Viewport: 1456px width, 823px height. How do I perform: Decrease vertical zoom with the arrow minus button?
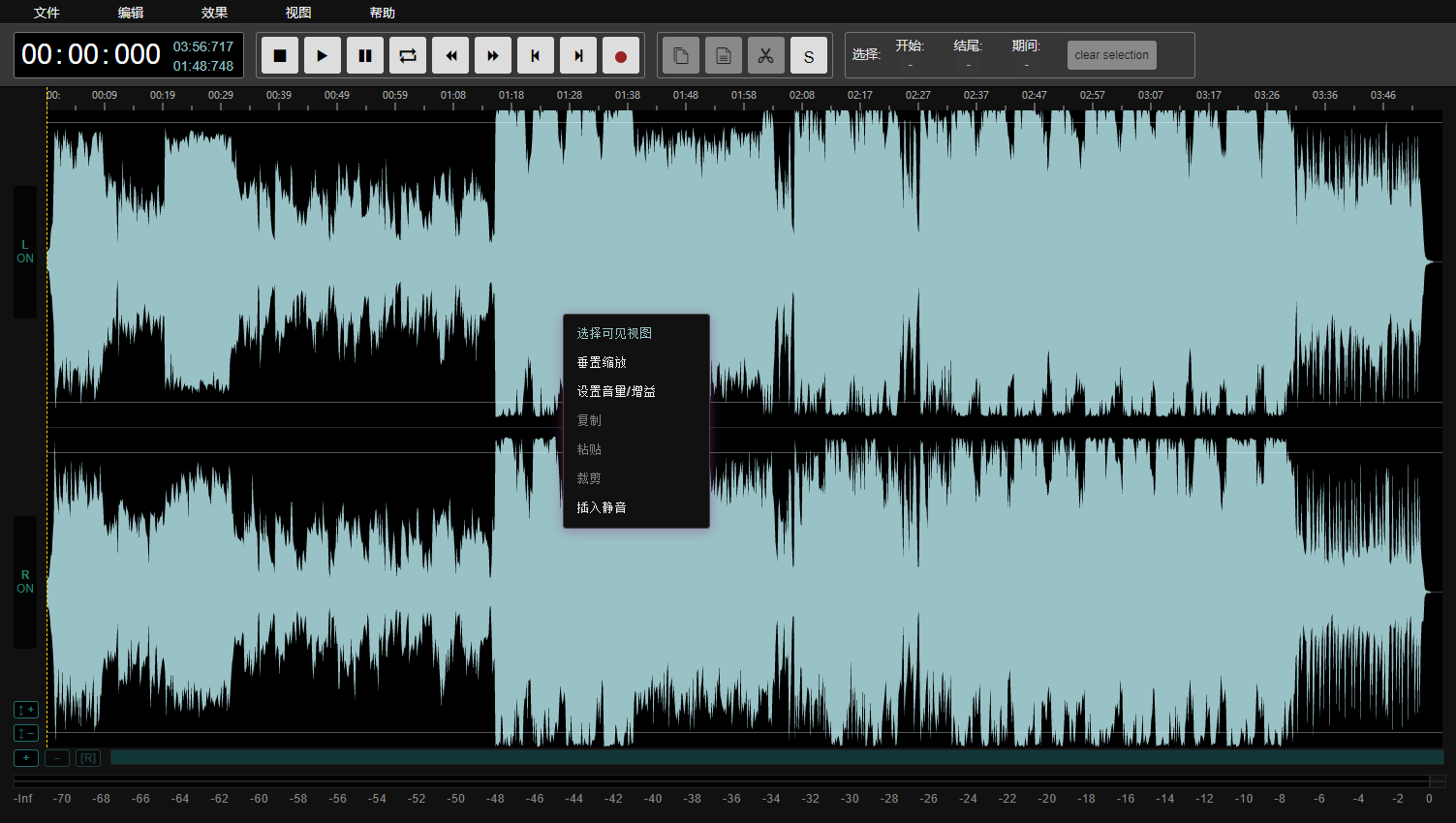[x=26, y=733]
